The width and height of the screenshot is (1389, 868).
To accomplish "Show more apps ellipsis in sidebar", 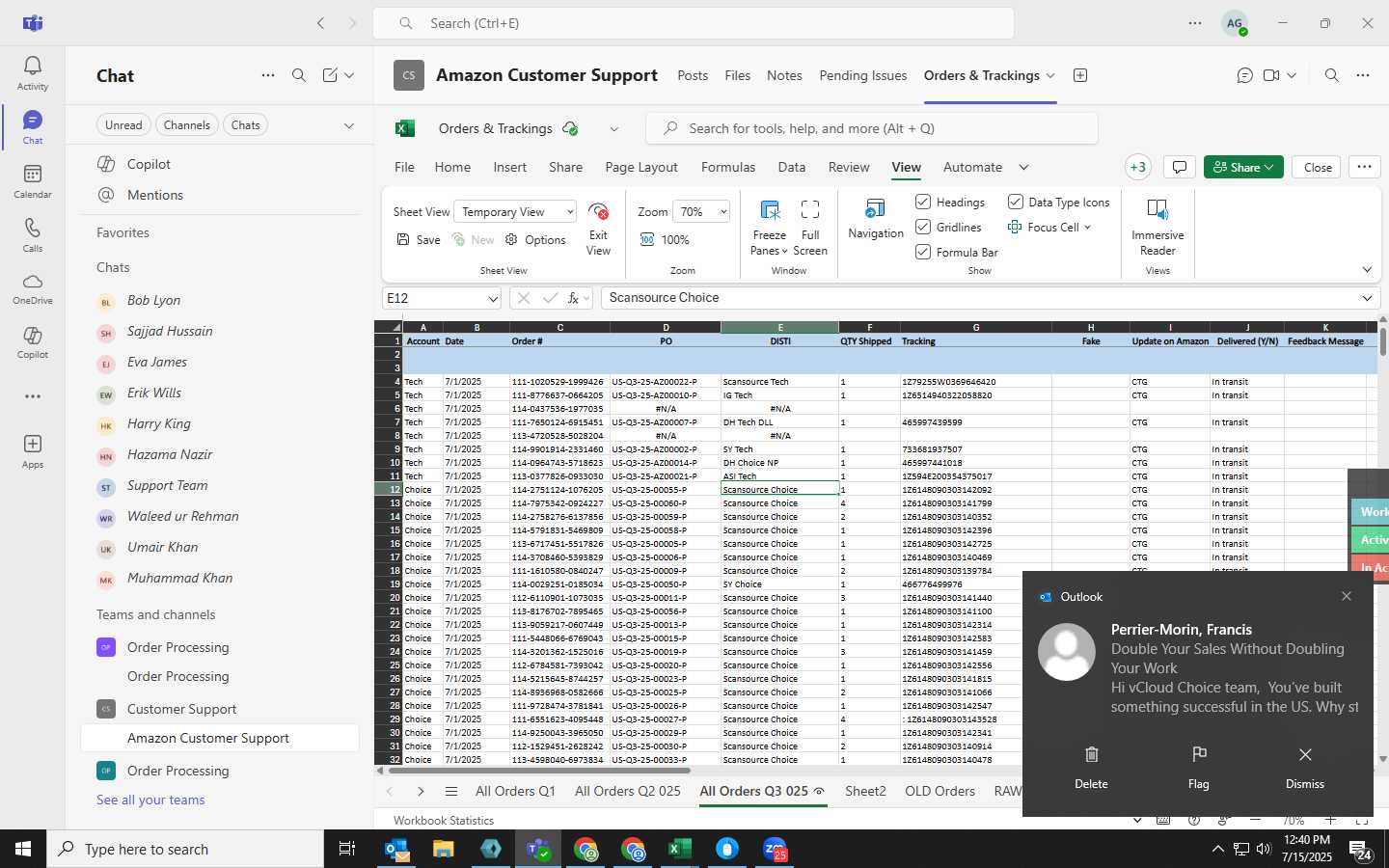I will [x=32, y=396].
